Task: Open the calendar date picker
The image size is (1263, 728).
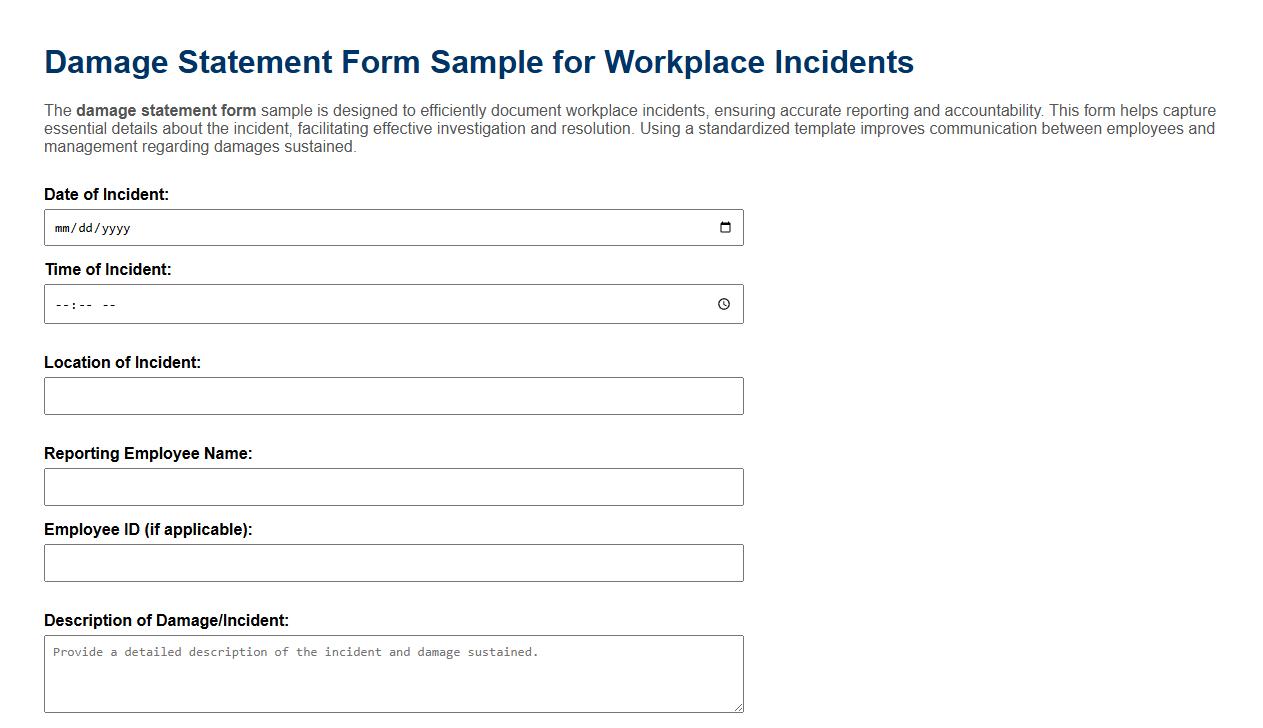Action: click(724, 227)
